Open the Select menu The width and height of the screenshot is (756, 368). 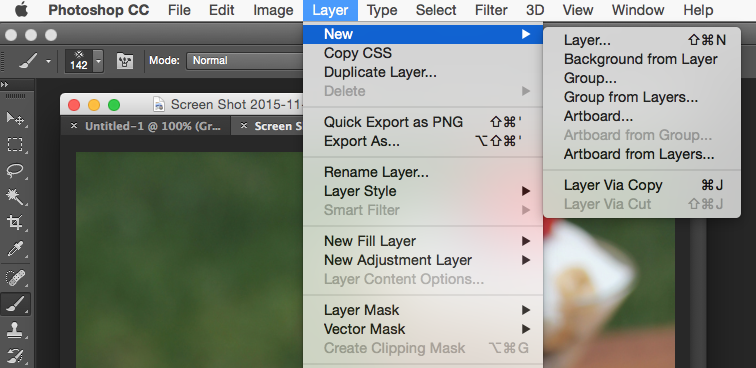pos(436,10)
